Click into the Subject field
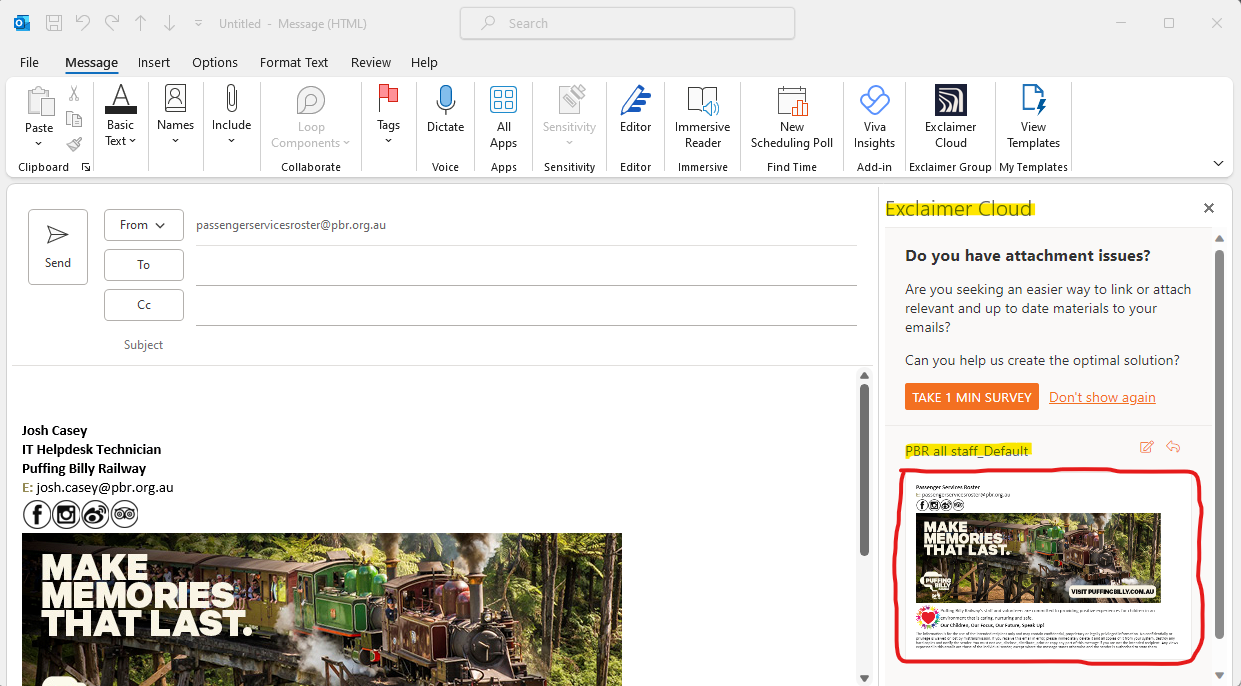Screen dimensions: 1241x686 pyautogui.click(x=526, y=345)
